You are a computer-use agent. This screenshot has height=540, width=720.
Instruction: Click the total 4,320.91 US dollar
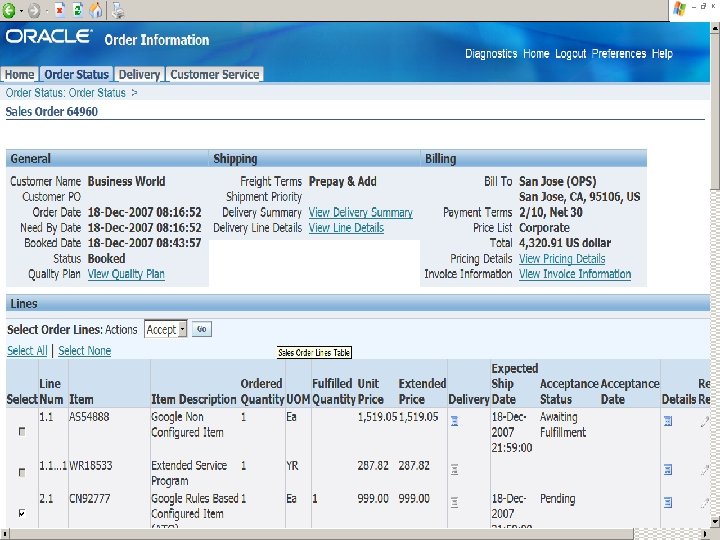click(x=565, y=243)
